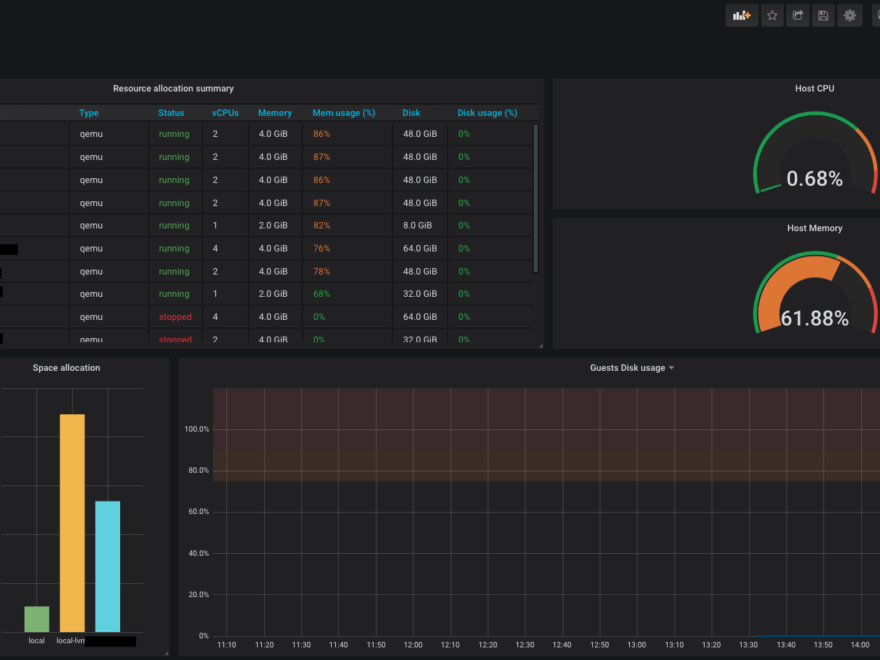Click qemu type in 82% row
880x660 pixels.
pyautogui.click(x=91, y=226)
